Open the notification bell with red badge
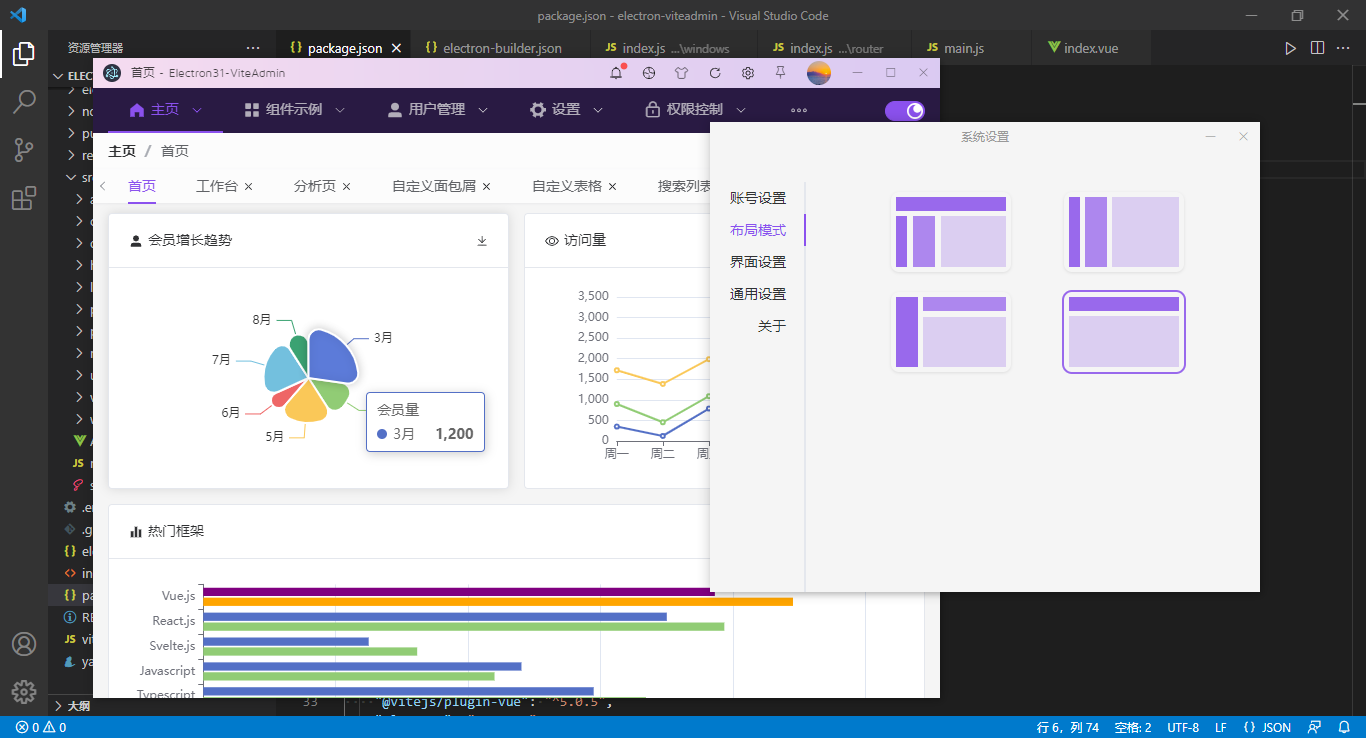Image resolution: width=1366 pixels, height=738 pixels. pyautogui.click(x=616, y=72)
